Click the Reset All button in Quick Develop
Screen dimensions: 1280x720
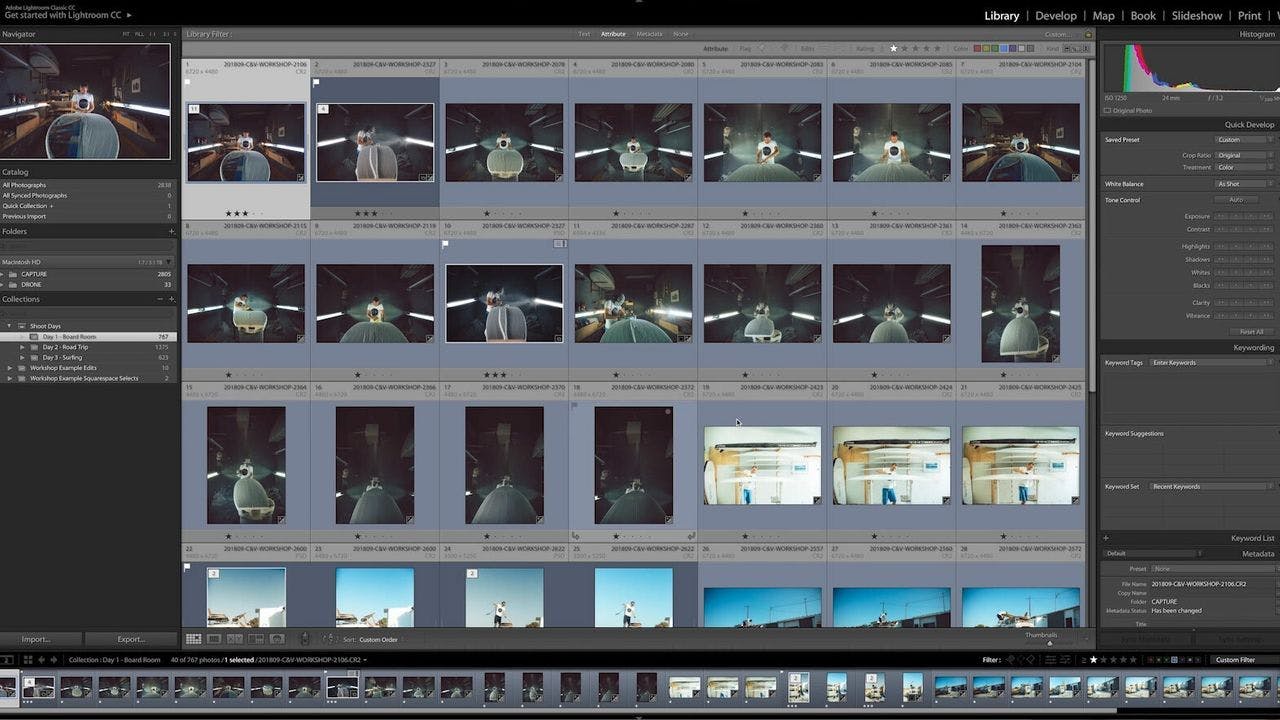(1251, 331)
